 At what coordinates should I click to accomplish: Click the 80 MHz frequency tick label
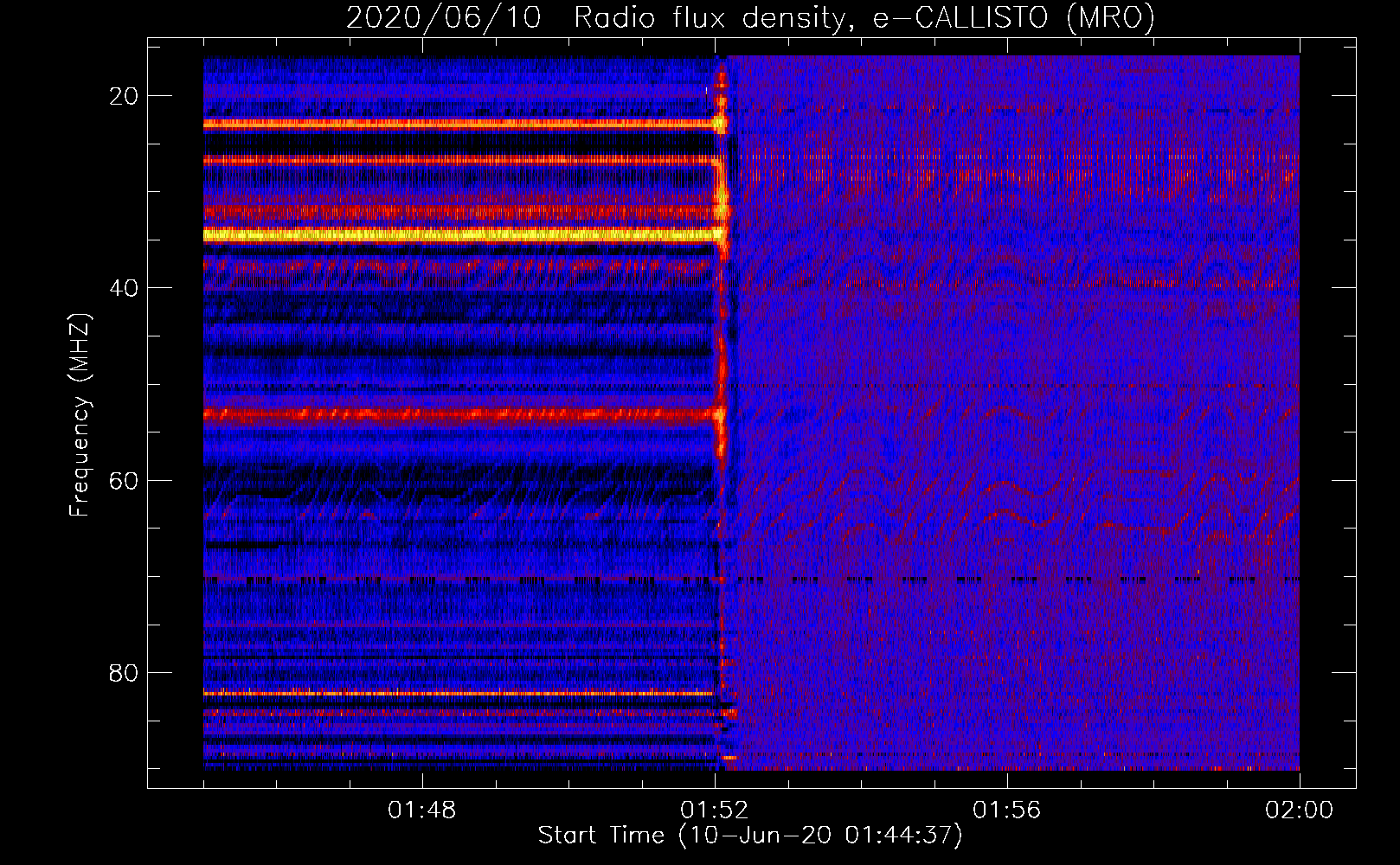pos(124,672)
